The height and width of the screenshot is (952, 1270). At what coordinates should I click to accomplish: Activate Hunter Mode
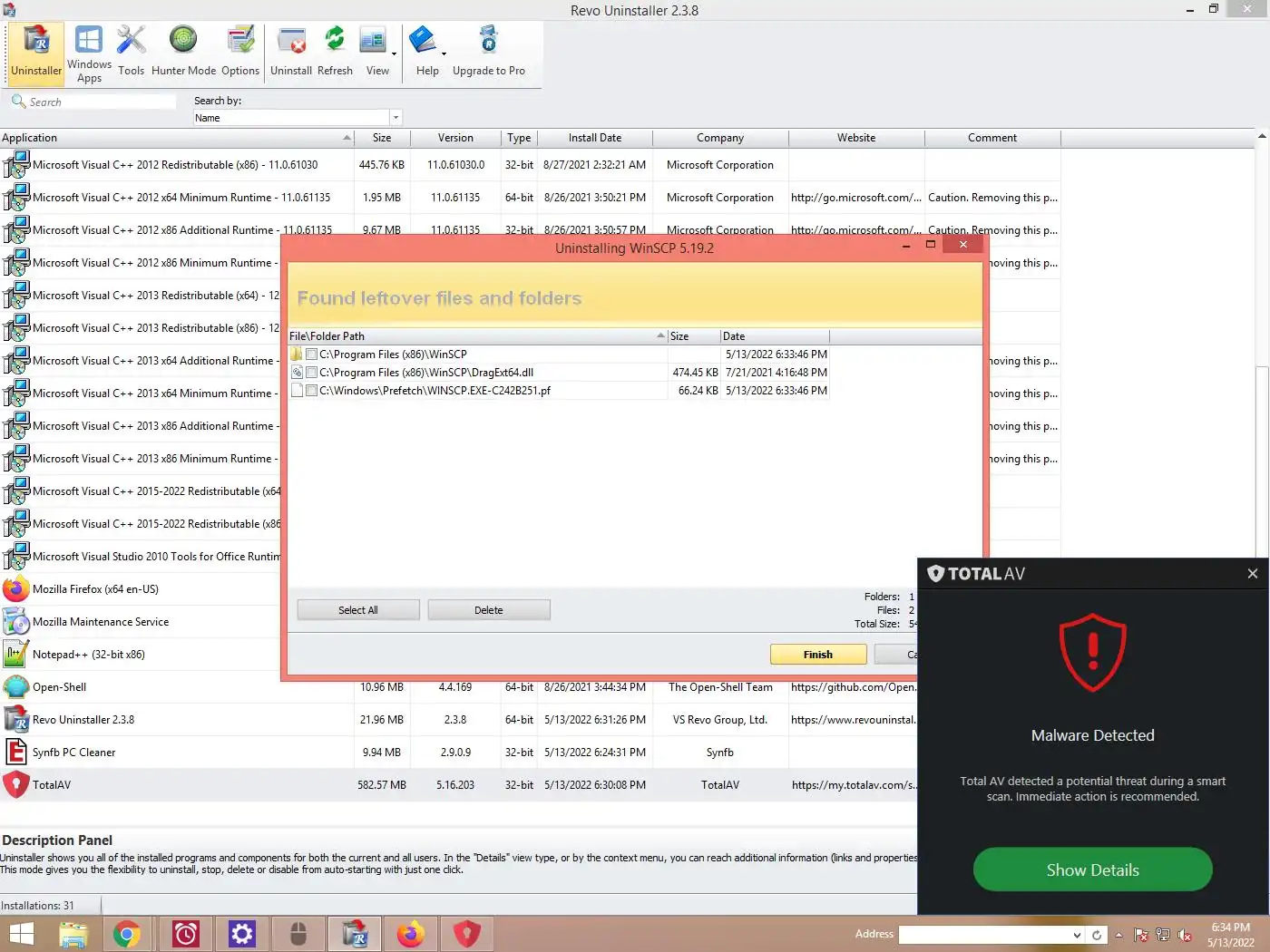coord(183,53)
